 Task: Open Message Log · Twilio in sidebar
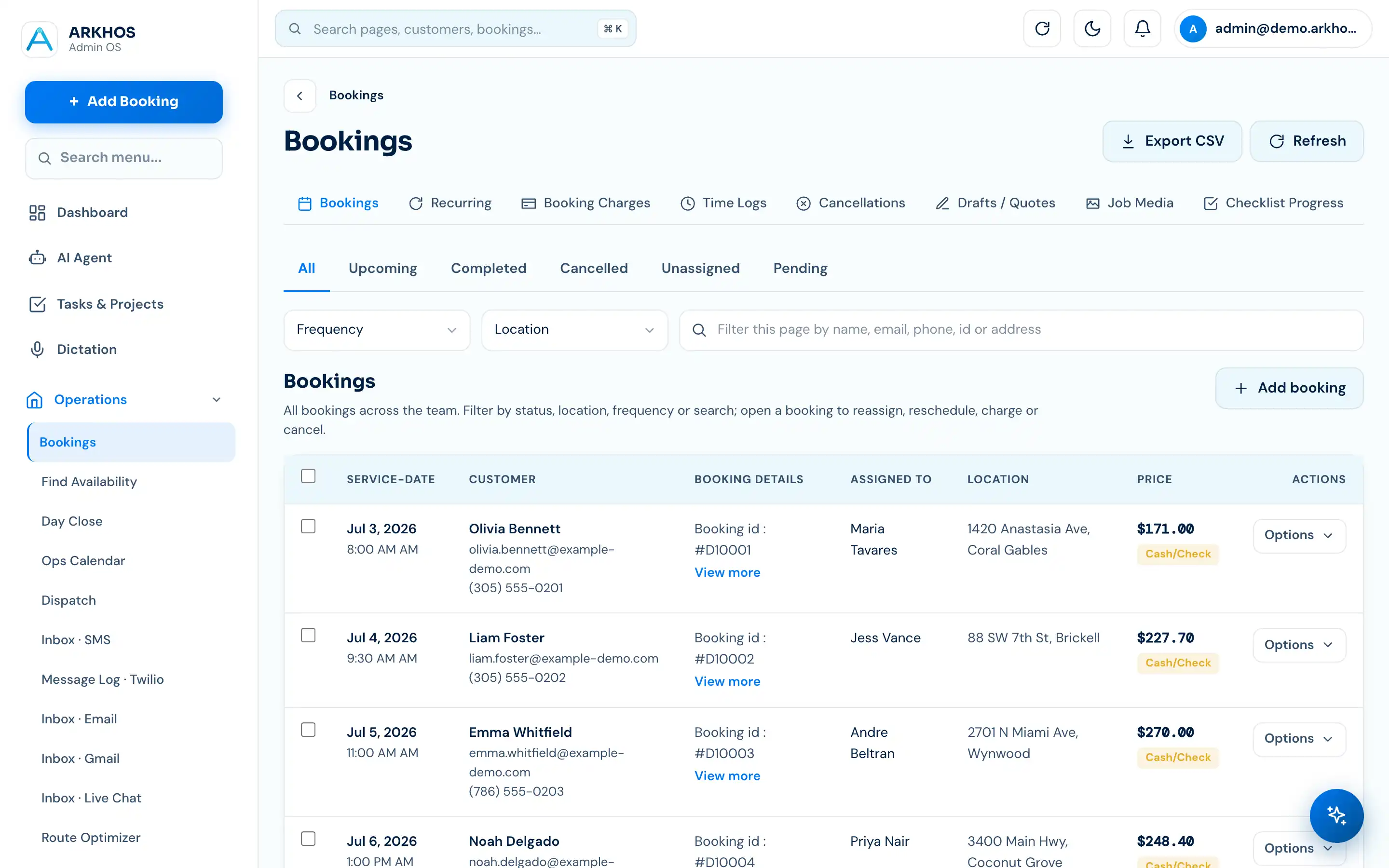click(x=102, y=680)
